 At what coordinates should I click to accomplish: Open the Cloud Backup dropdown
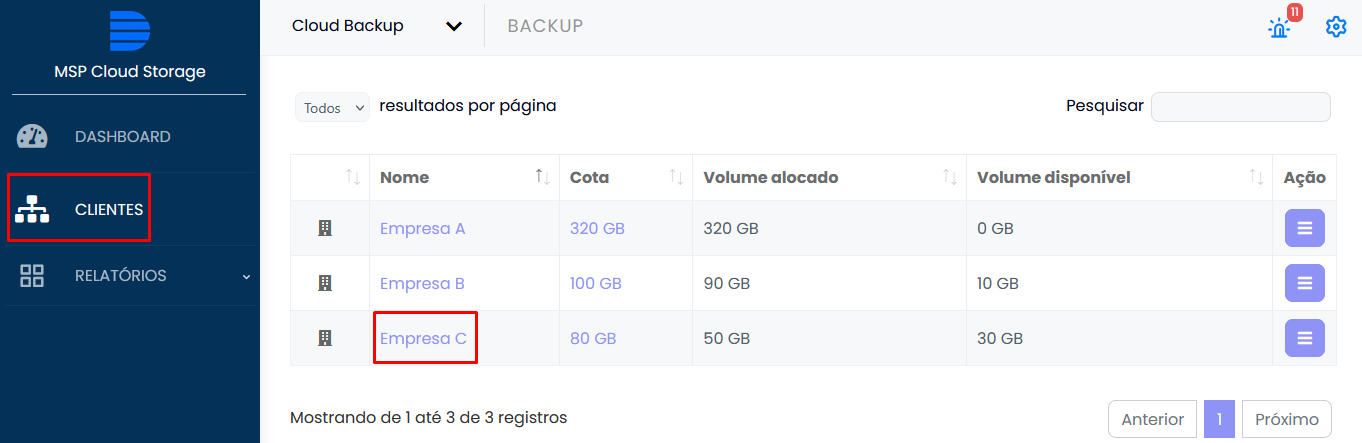tap(377, 26)
